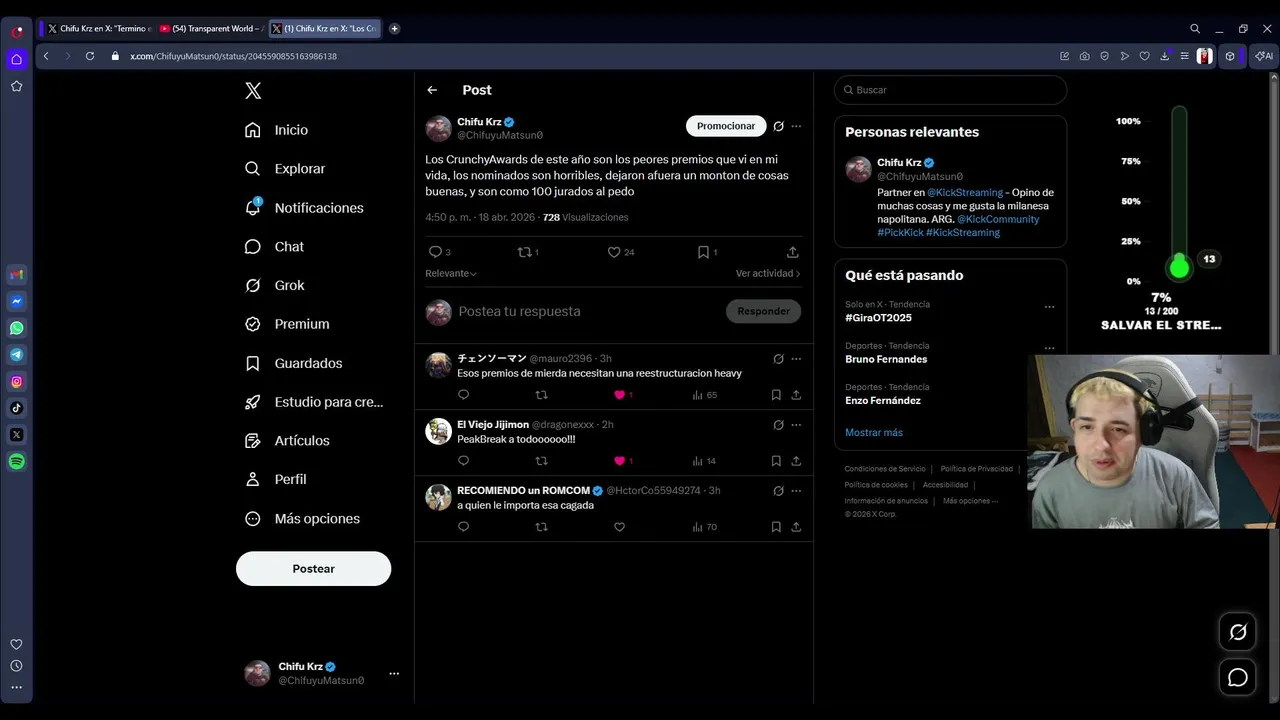Click the repost icon on main post
The width and height of the screenshot is (1280, 720).
tap(524, 252)
